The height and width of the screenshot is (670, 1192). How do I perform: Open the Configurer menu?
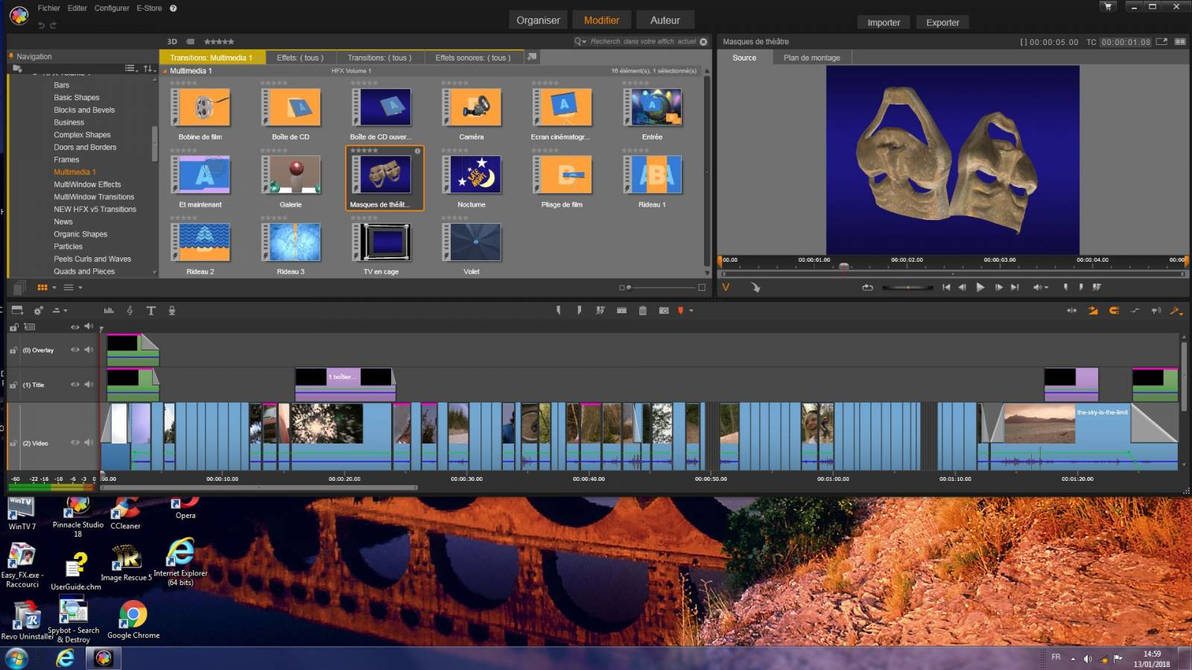pos(112,8)
